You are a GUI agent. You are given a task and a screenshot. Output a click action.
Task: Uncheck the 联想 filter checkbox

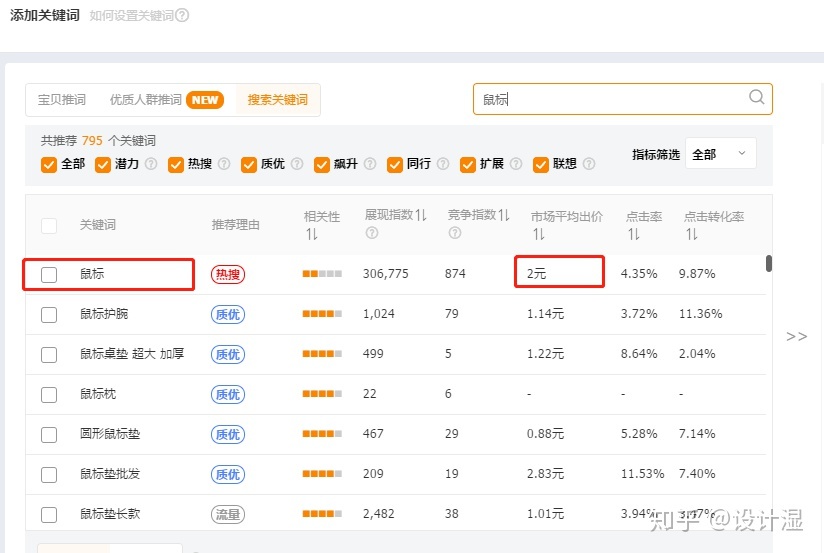point(541,165)
